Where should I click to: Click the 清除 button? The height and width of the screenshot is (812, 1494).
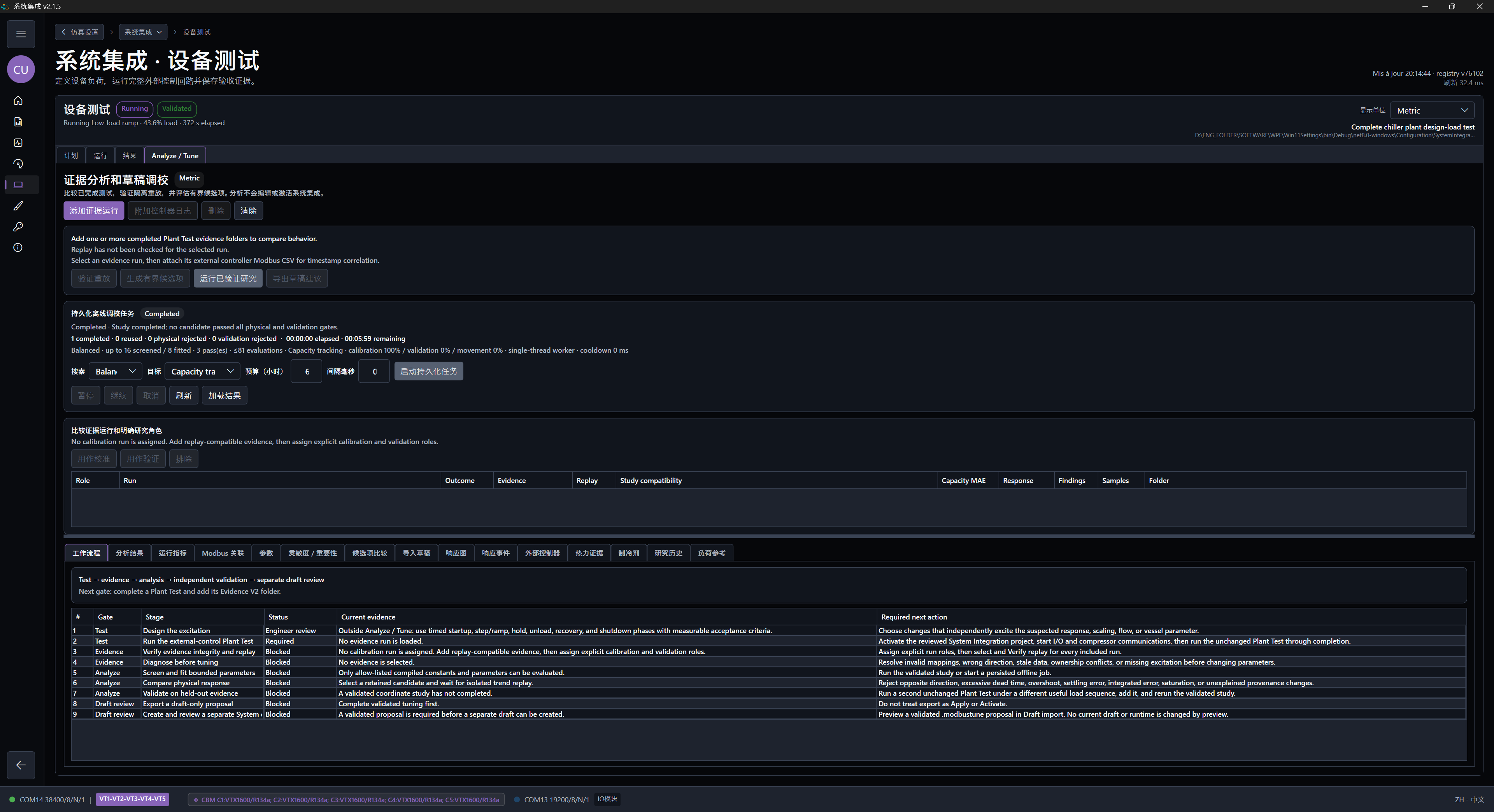[248, 210]
